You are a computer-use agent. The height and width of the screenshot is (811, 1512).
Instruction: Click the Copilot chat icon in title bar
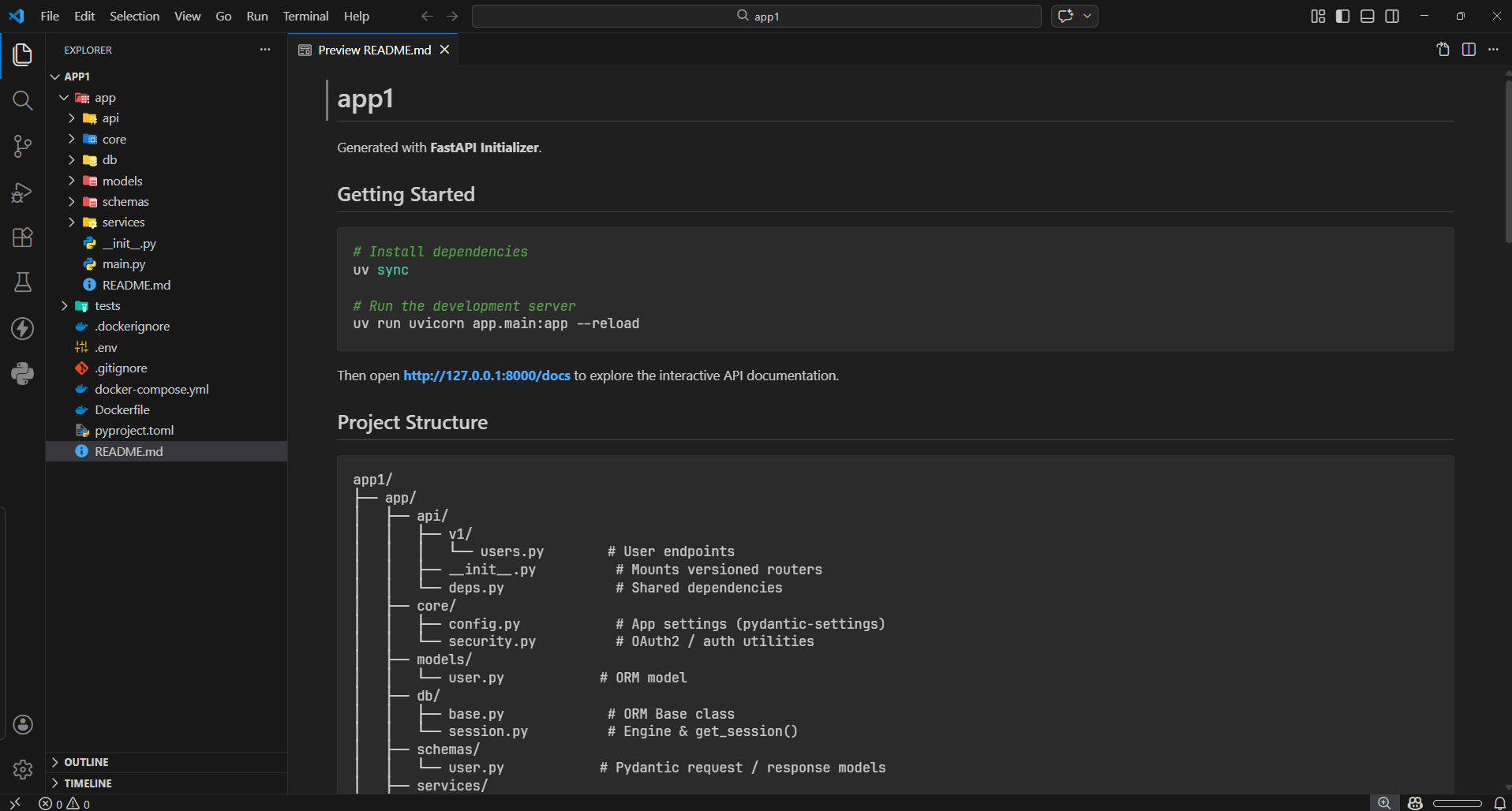(x=1065, y=16)
